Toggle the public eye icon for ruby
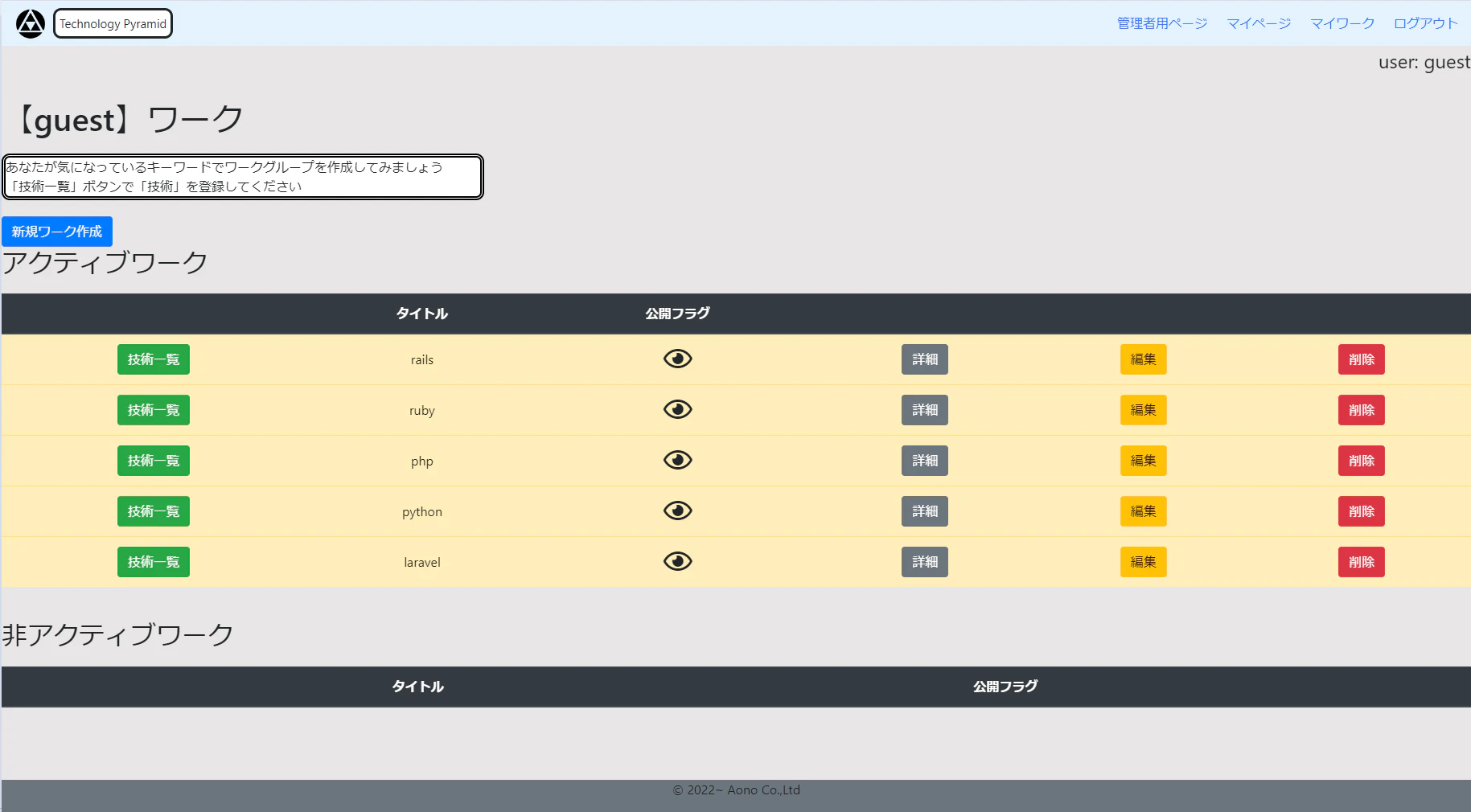The width and height of the screenshot is (1471, 812). (678, 409)
